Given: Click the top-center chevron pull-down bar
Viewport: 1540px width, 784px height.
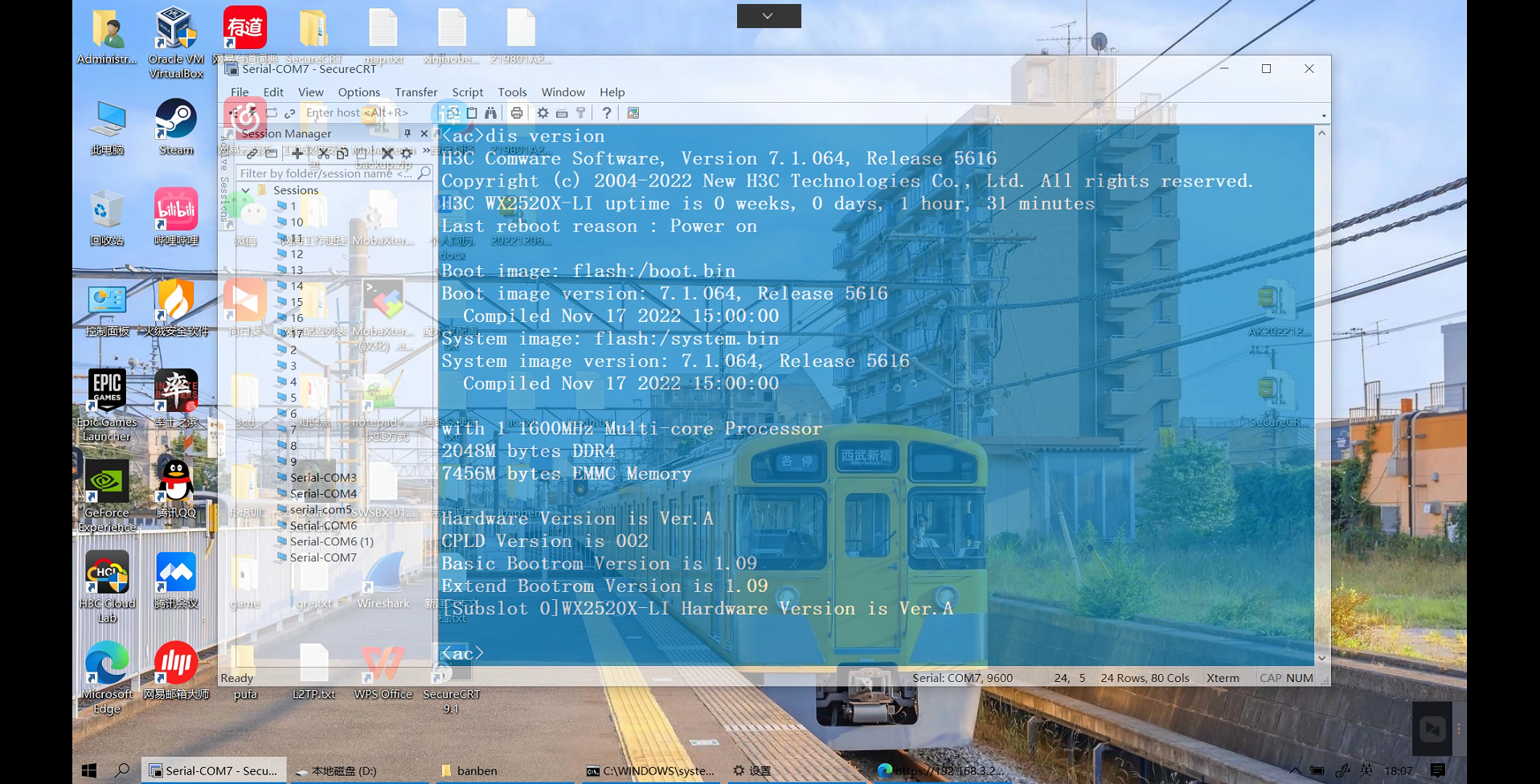Looking at the screenshot, I should (768, 16).
